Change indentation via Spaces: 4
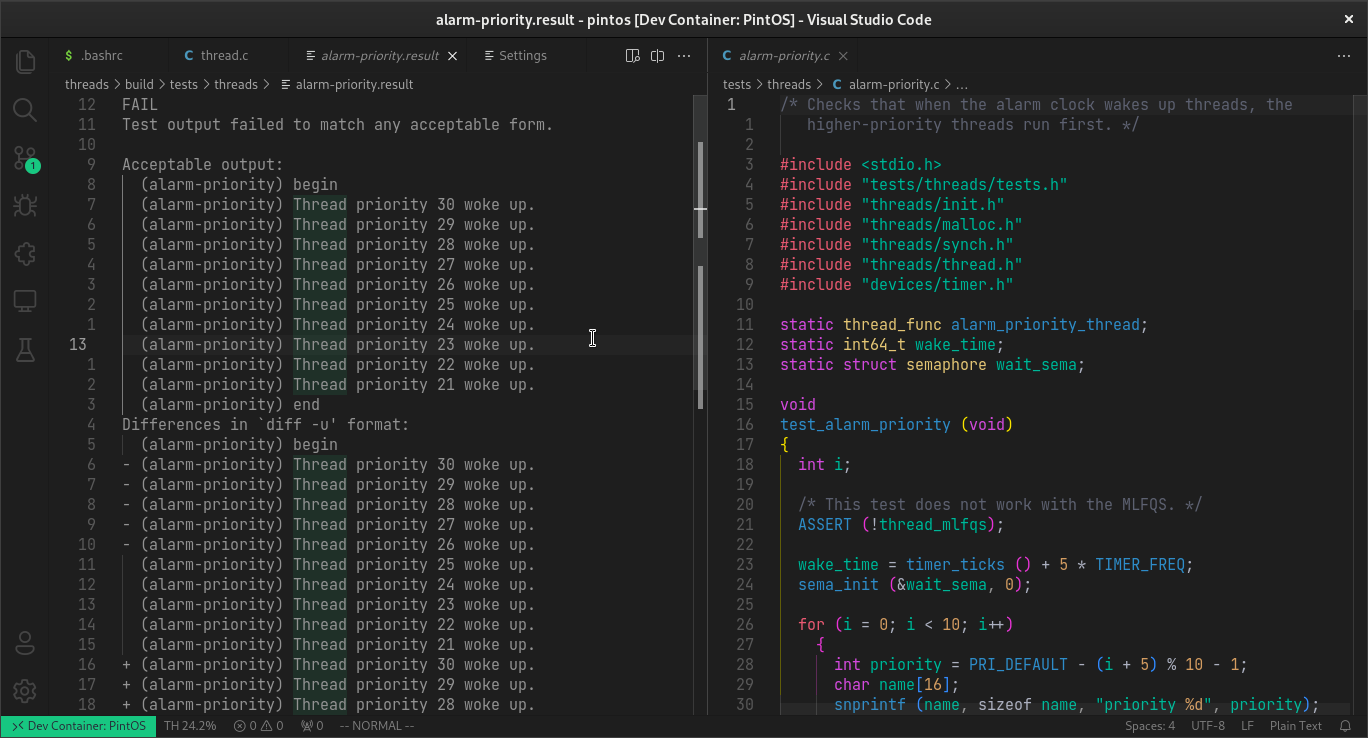 (1150, 726)
